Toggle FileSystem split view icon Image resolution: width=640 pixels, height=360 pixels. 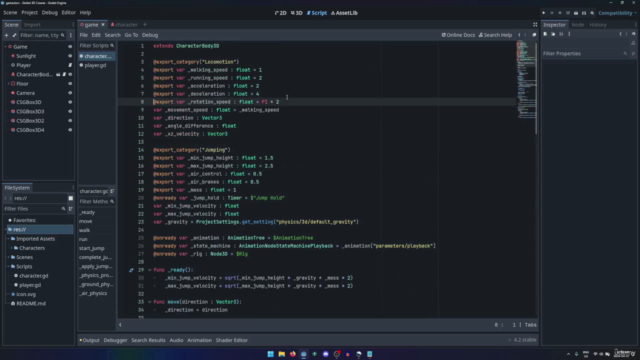click(x=71, y=198)
